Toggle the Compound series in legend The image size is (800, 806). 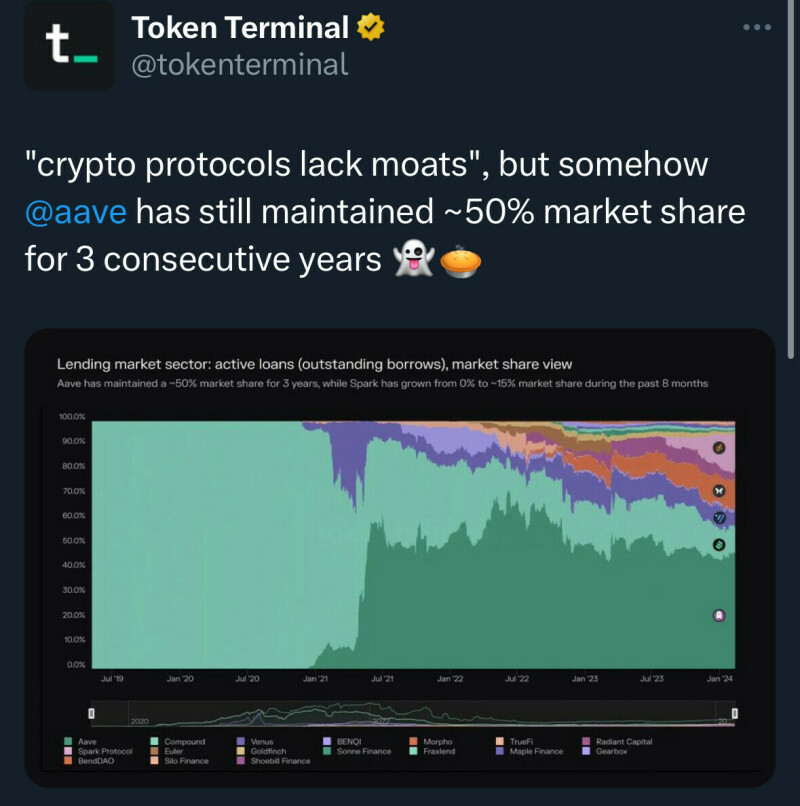[184, 741]
